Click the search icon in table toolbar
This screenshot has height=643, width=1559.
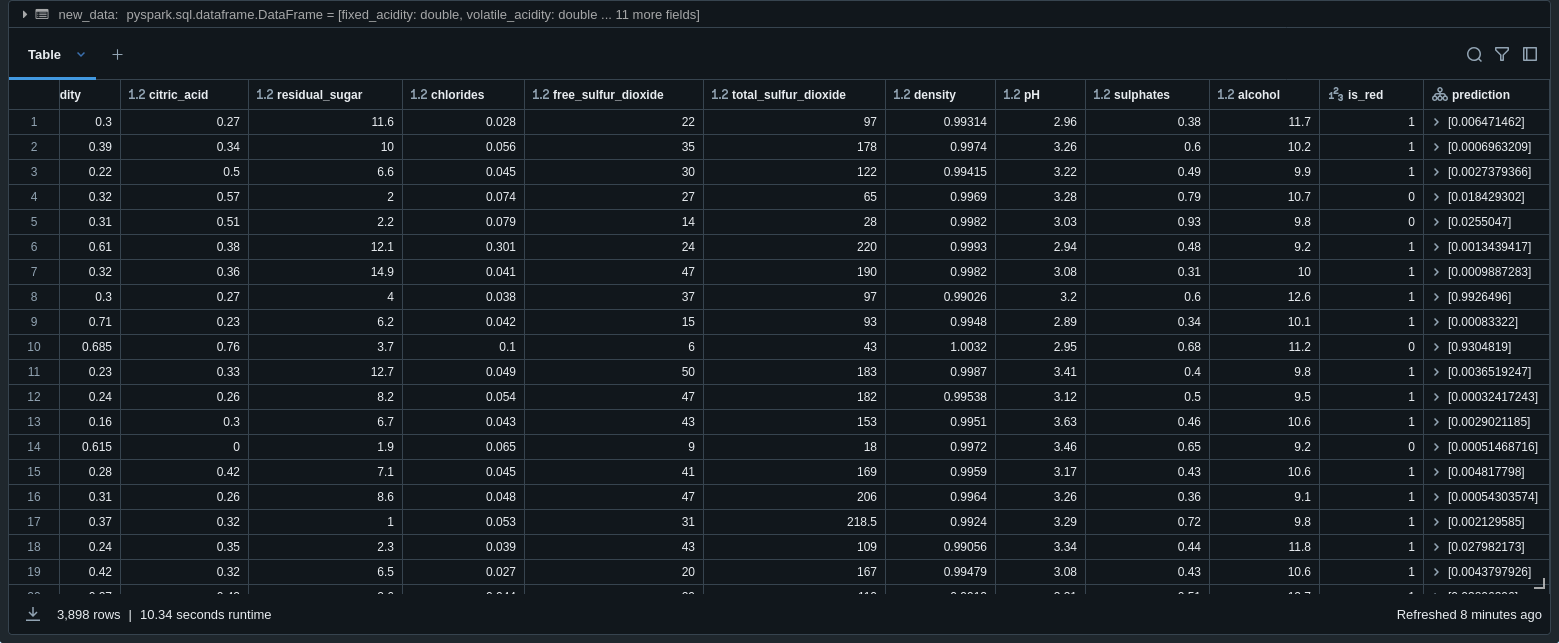1473,55
